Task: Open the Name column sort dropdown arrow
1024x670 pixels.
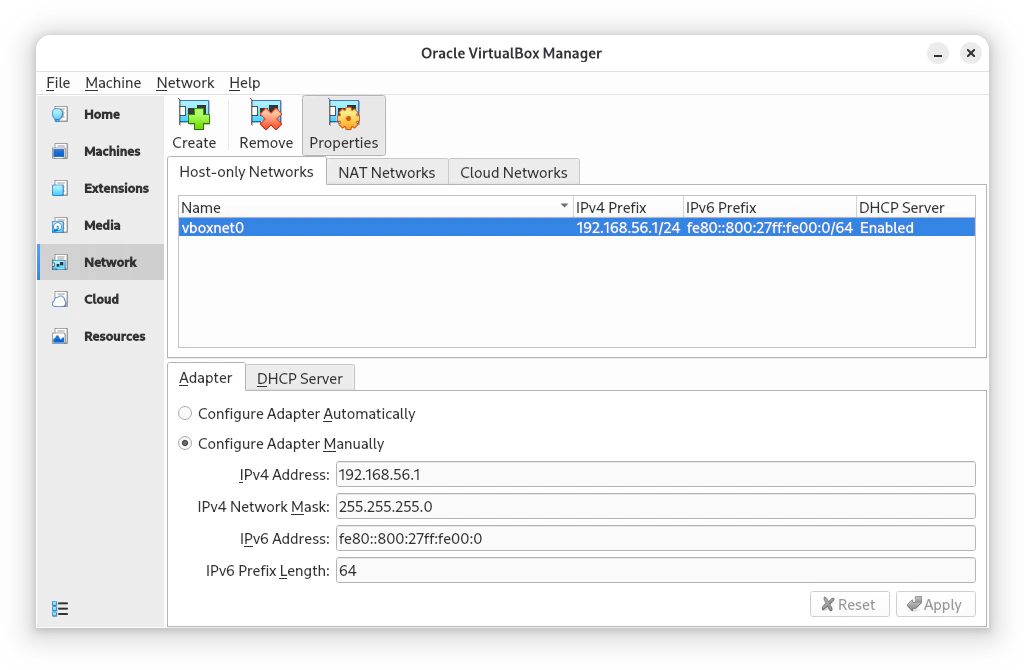Action: coord(562,206)
